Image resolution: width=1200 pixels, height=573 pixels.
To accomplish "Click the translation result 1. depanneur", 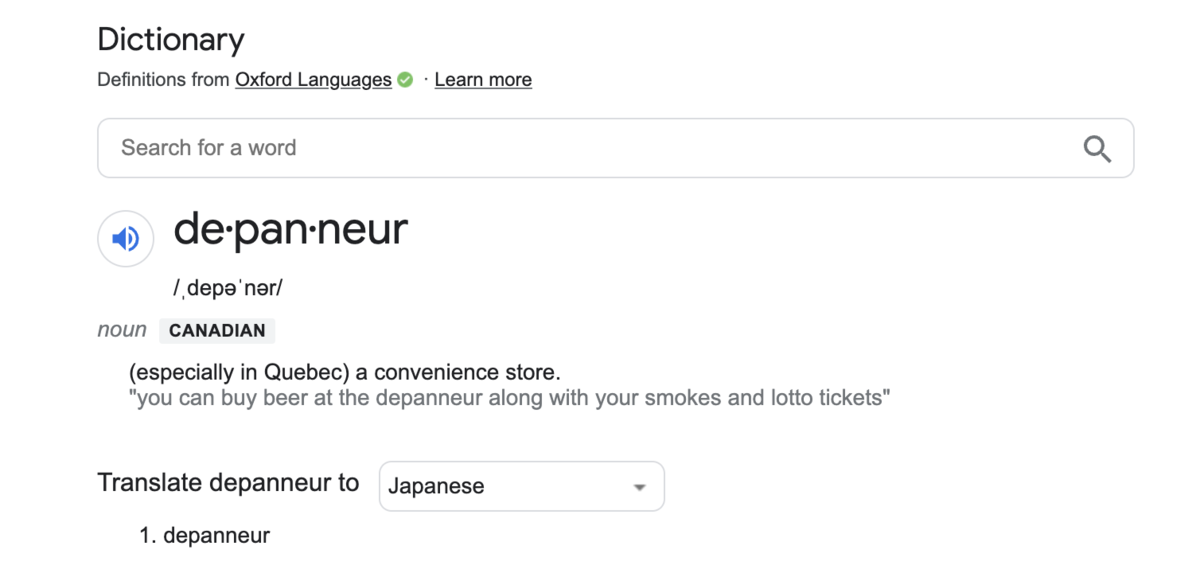I will coord(205,536).
